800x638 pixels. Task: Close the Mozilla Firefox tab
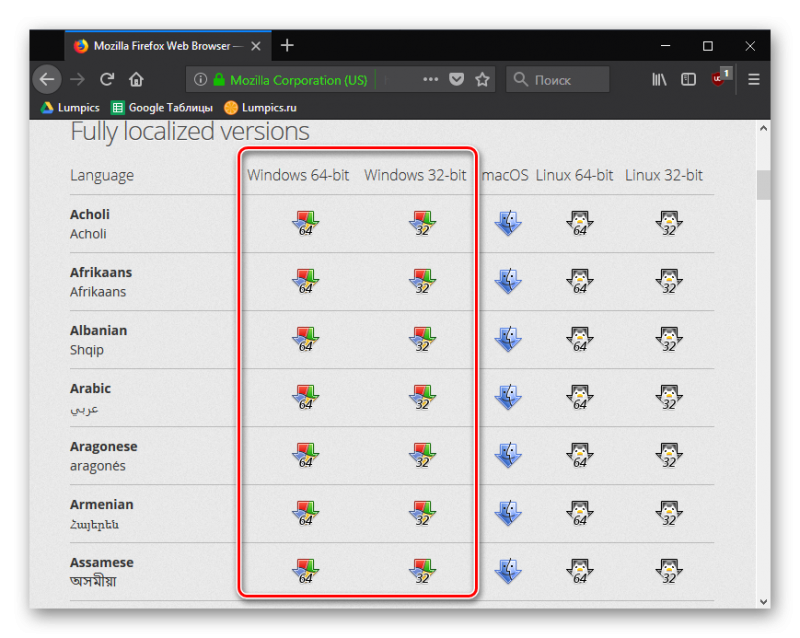pos(256,46)
